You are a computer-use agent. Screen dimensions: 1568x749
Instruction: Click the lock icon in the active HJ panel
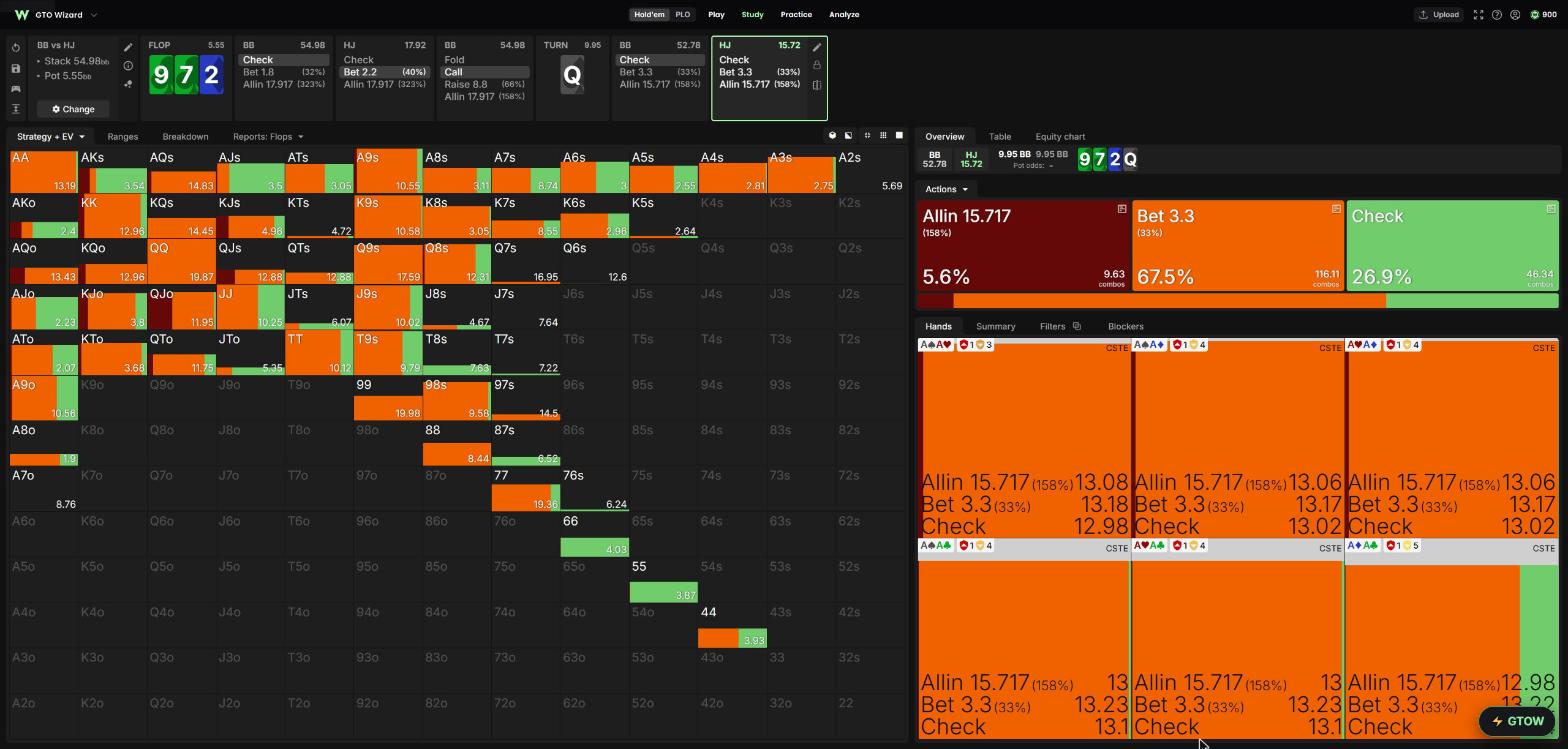pyautogui.click(x=817, y=65)
